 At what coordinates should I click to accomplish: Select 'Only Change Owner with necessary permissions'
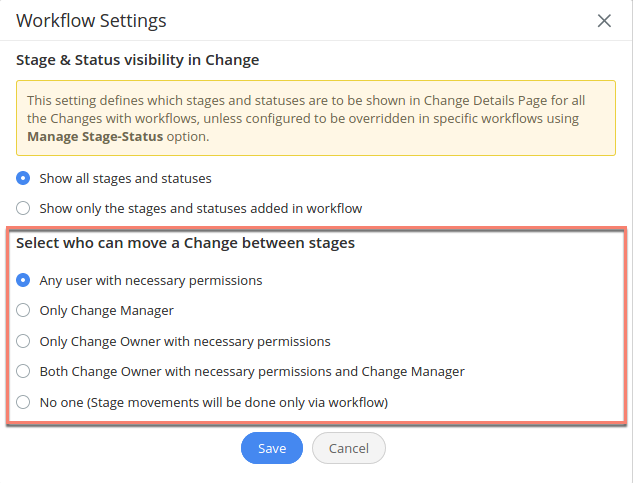coord(23,341)
